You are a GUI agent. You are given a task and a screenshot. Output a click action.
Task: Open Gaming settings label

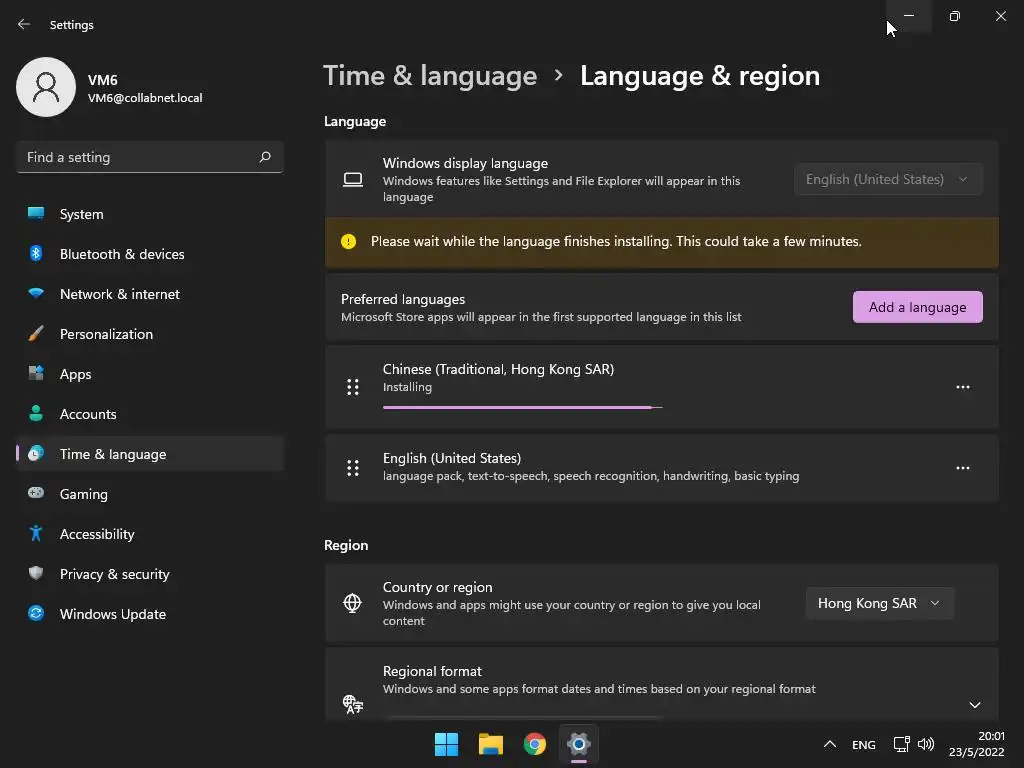[84, 494]
